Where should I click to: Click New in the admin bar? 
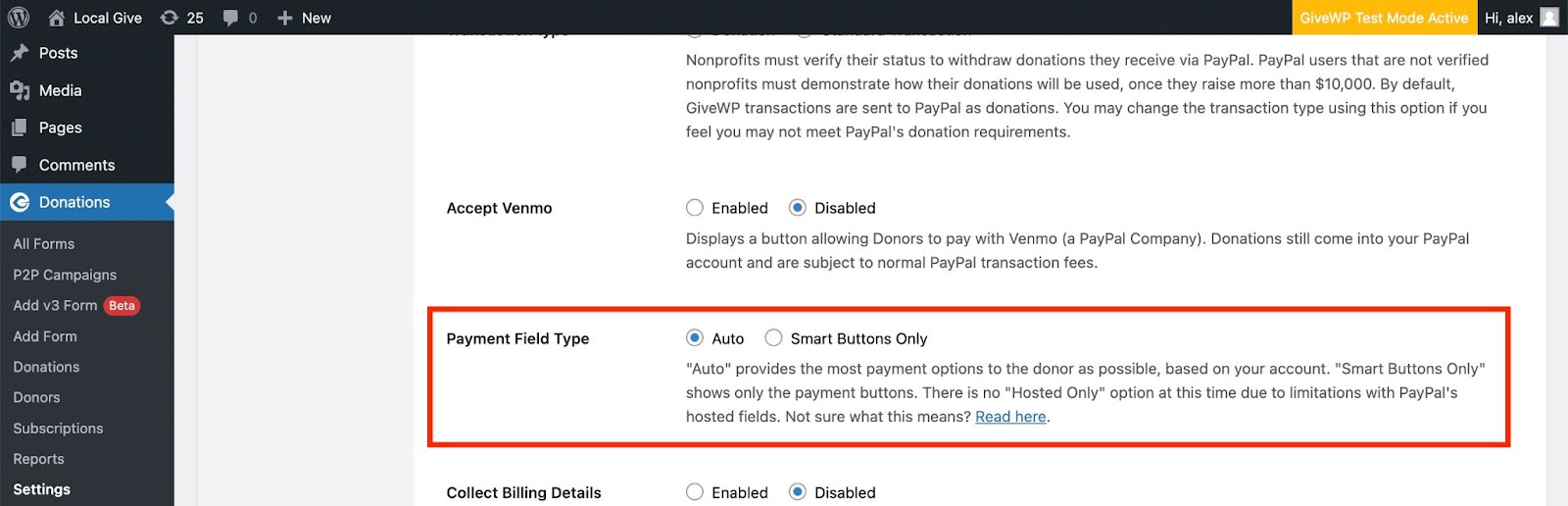click(317, 18)
